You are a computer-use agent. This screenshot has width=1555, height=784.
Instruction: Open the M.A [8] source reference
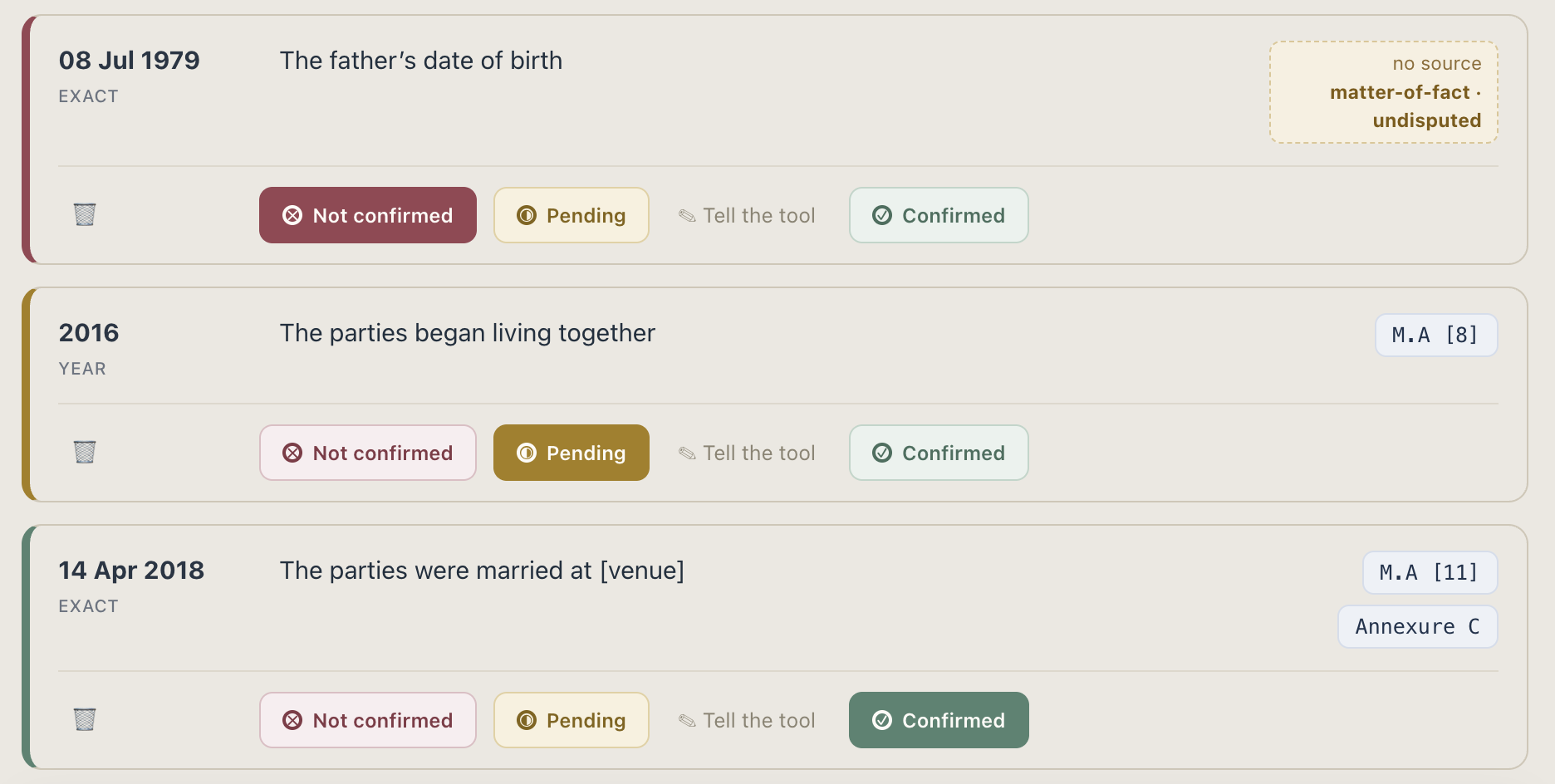(x=1436, y=335)
